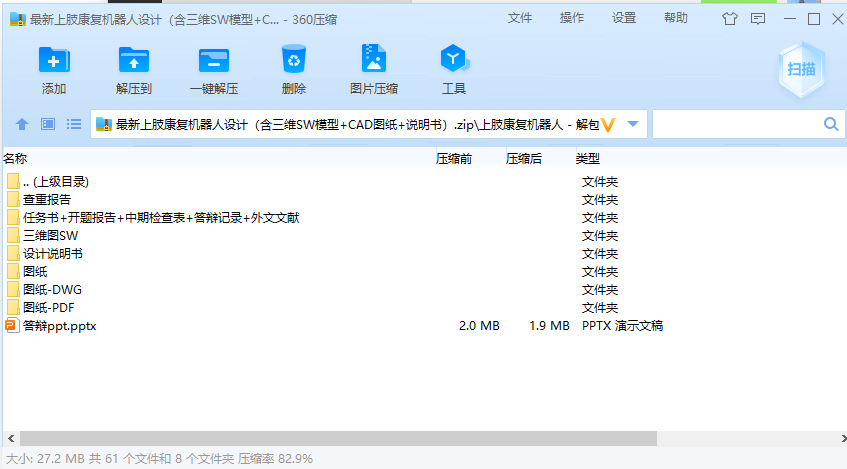
Task: Open the 帮助 (Help) menu
Action: pos(676,18)
